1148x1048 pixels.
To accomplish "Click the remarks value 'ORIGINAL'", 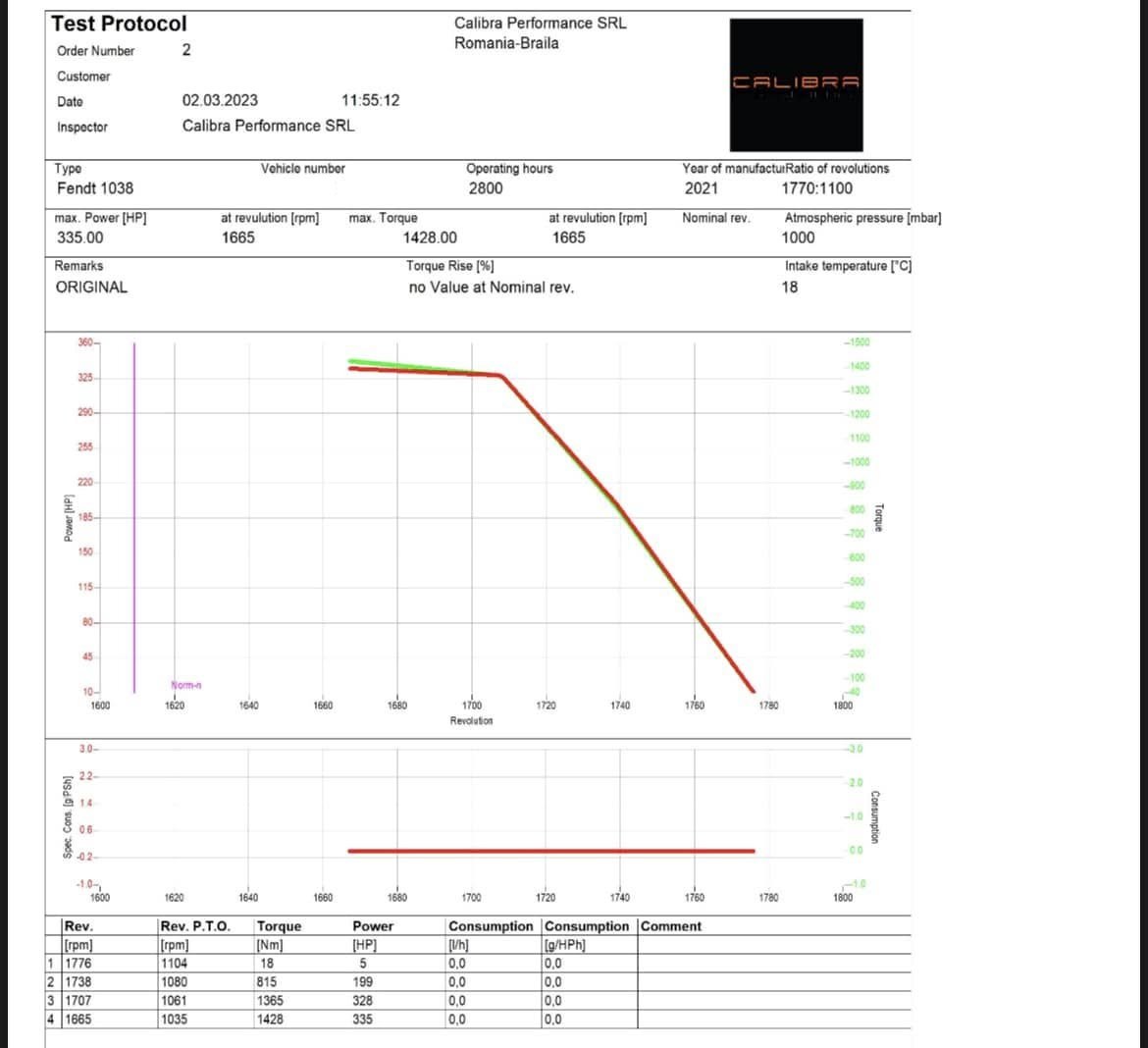I will pos(91,288).
